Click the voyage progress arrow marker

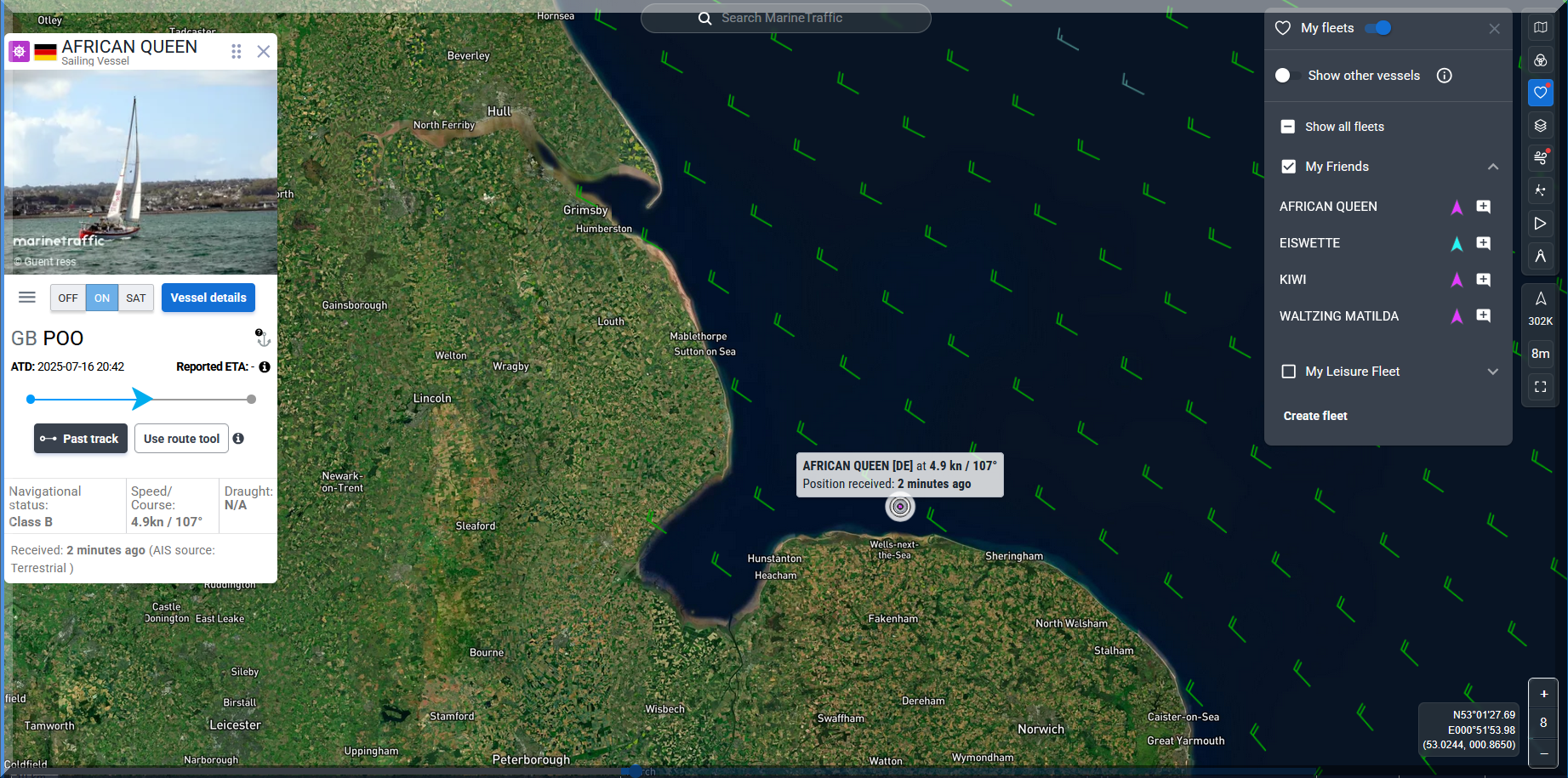(x=143, y=399)
